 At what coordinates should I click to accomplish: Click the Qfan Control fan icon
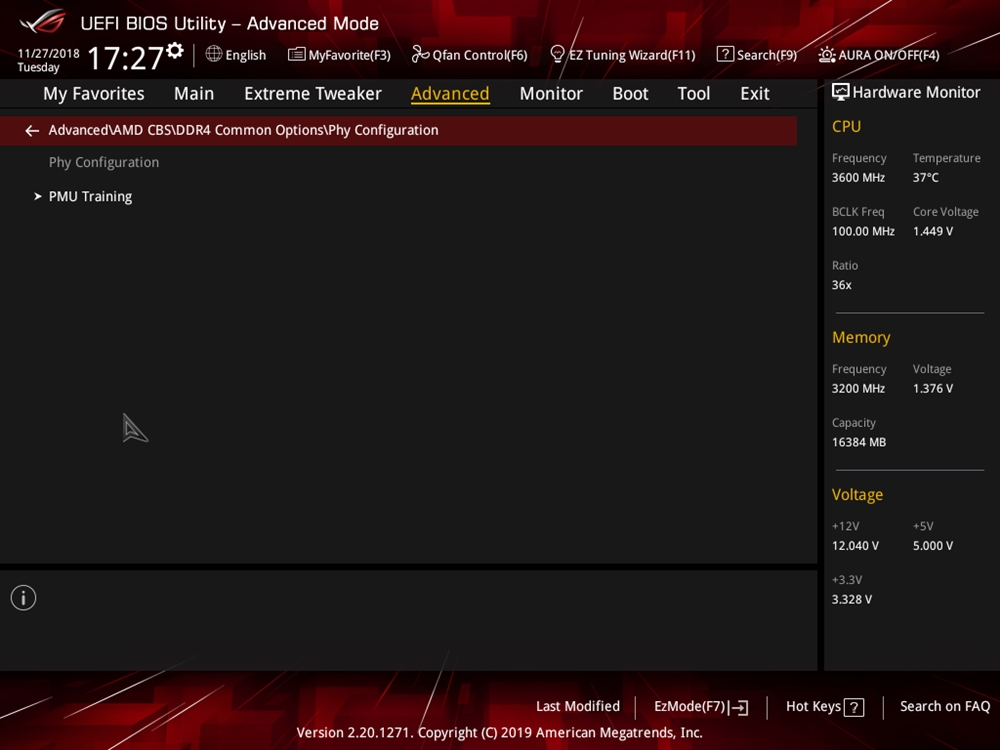[420, 54]
